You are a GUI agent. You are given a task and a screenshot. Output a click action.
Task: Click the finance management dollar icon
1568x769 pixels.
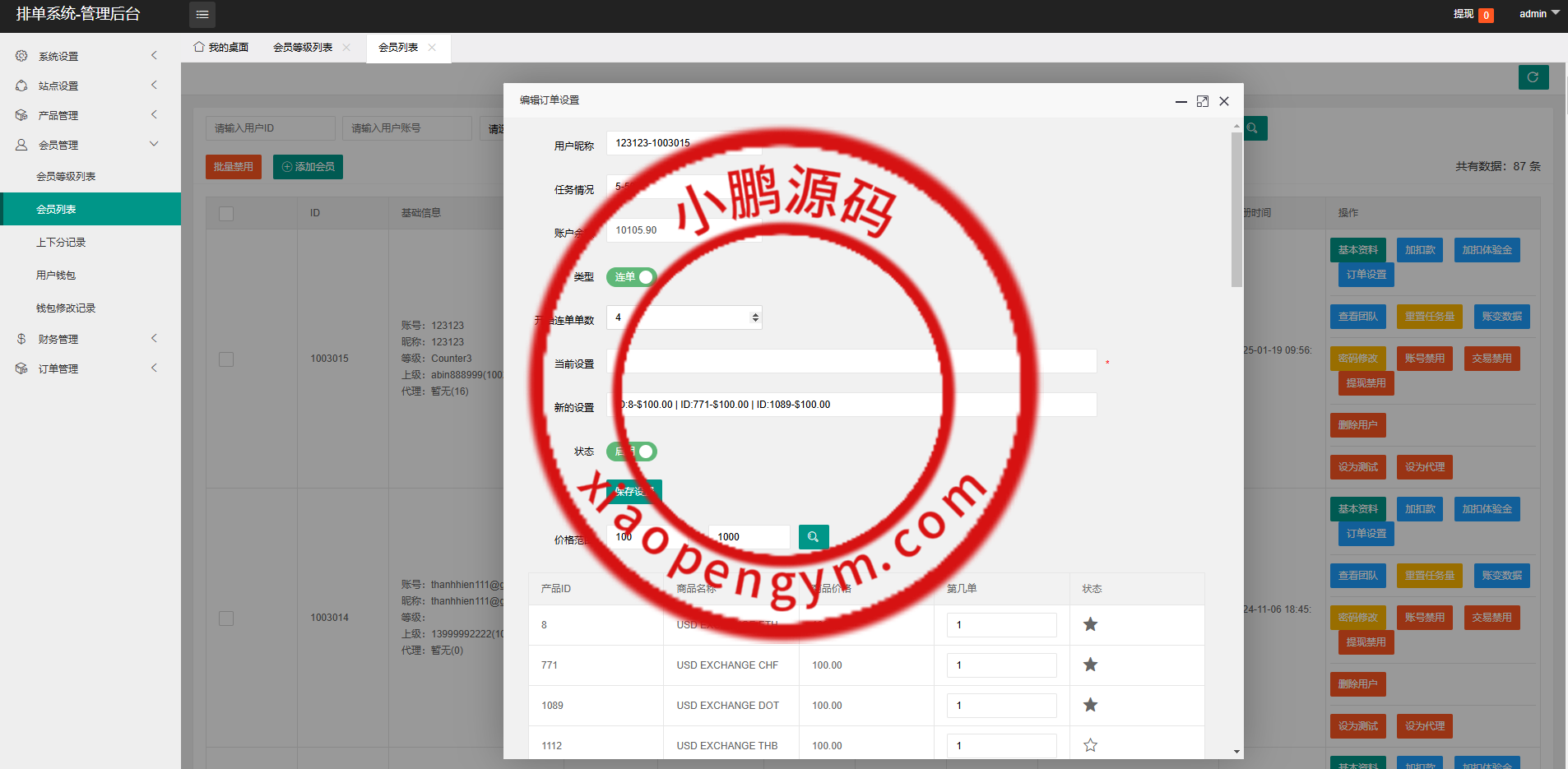(21, 339)
